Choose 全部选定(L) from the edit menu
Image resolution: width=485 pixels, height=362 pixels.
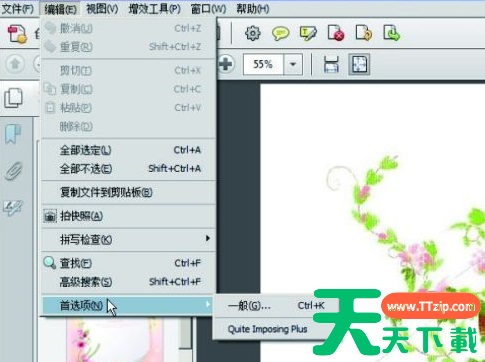[x=129, y=150]
